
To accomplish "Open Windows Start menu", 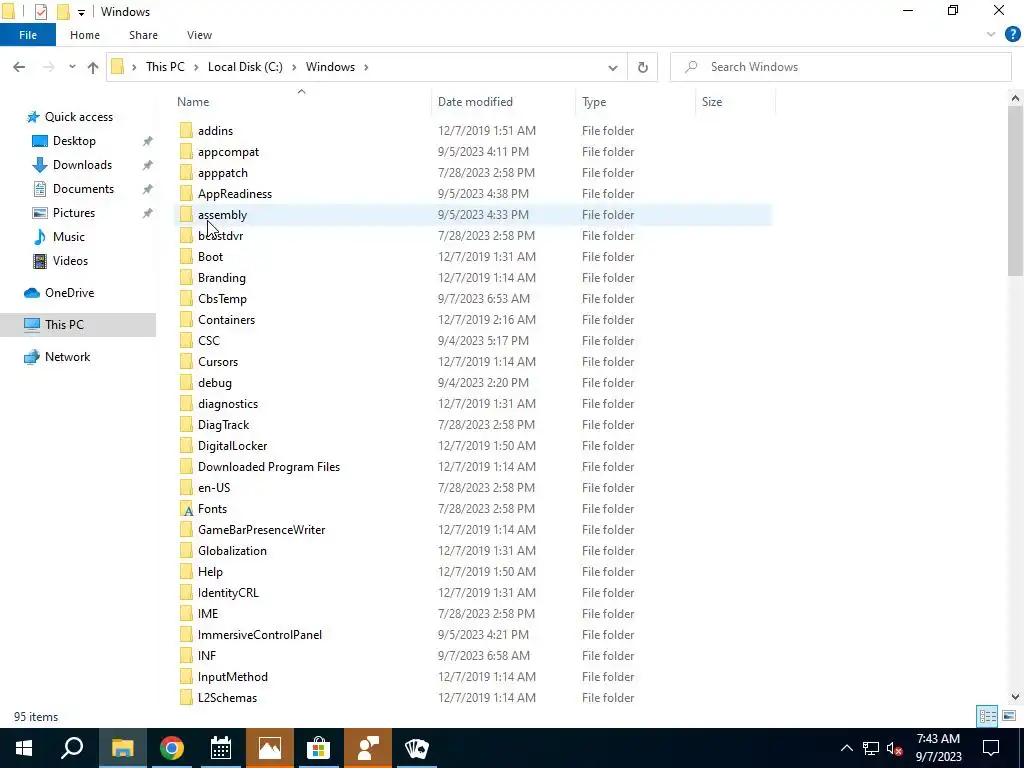I will tap(24, 748).
